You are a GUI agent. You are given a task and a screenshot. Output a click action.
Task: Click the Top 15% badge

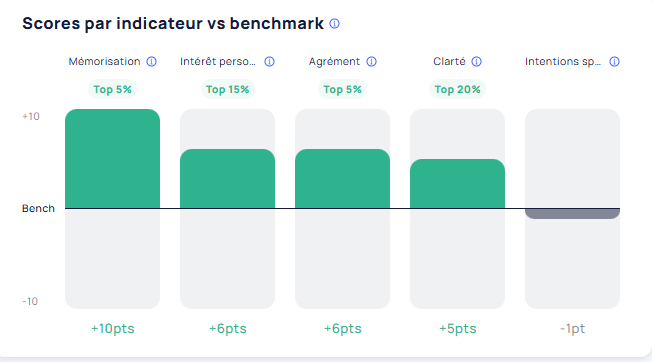tap(227, 89)
